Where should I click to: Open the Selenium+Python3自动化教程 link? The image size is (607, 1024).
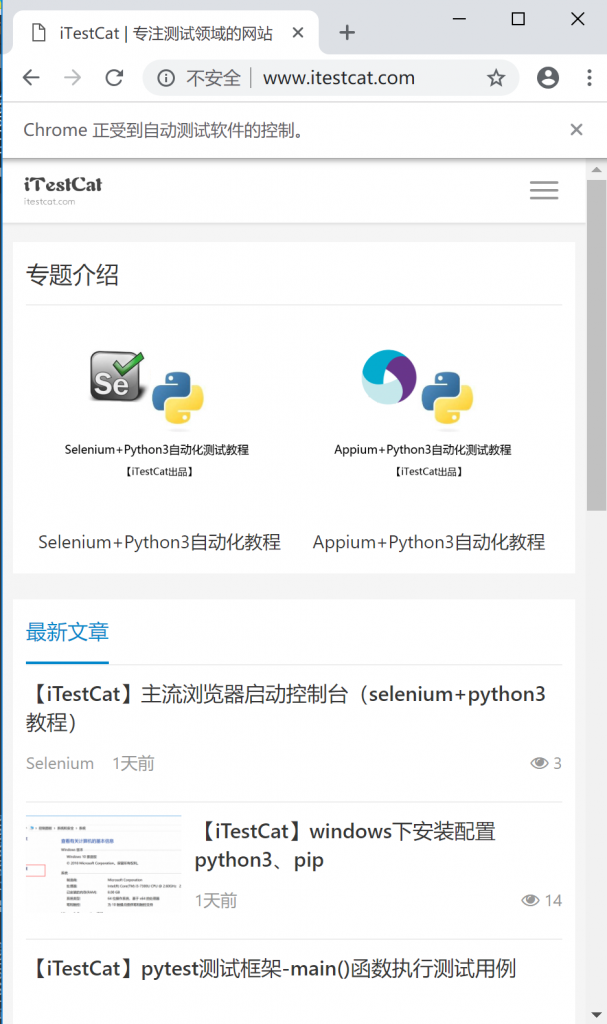[x=159, y=542]
